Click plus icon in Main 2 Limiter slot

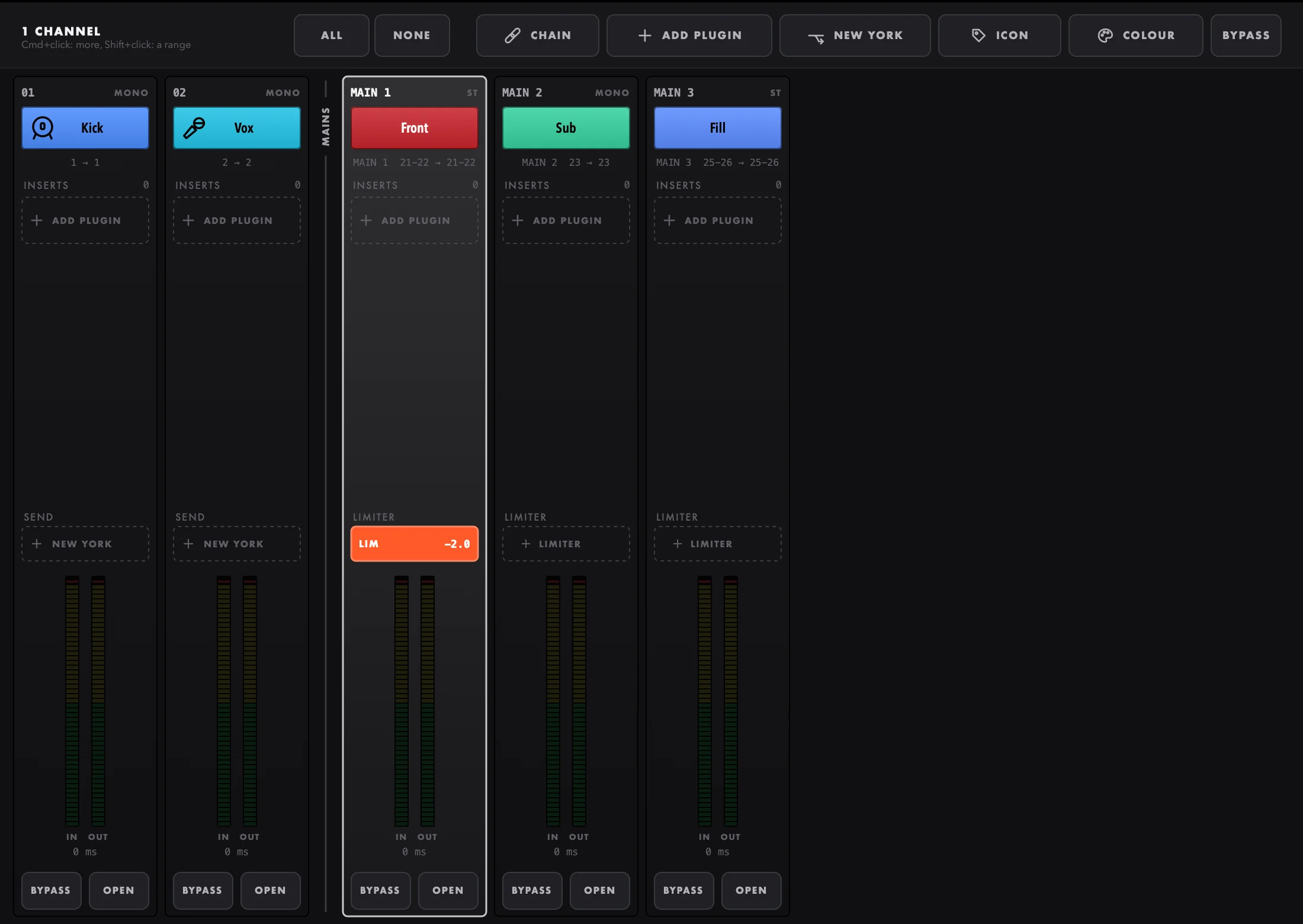525,544
